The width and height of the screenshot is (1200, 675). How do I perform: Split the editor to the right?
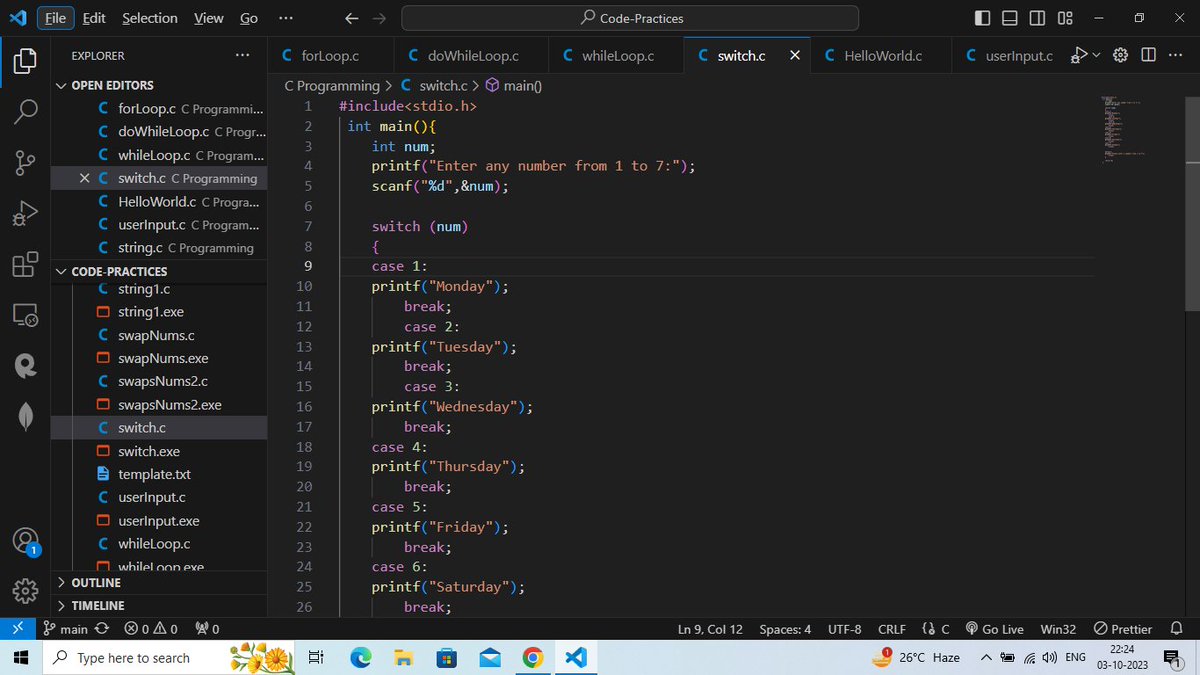coord(1148,55)
